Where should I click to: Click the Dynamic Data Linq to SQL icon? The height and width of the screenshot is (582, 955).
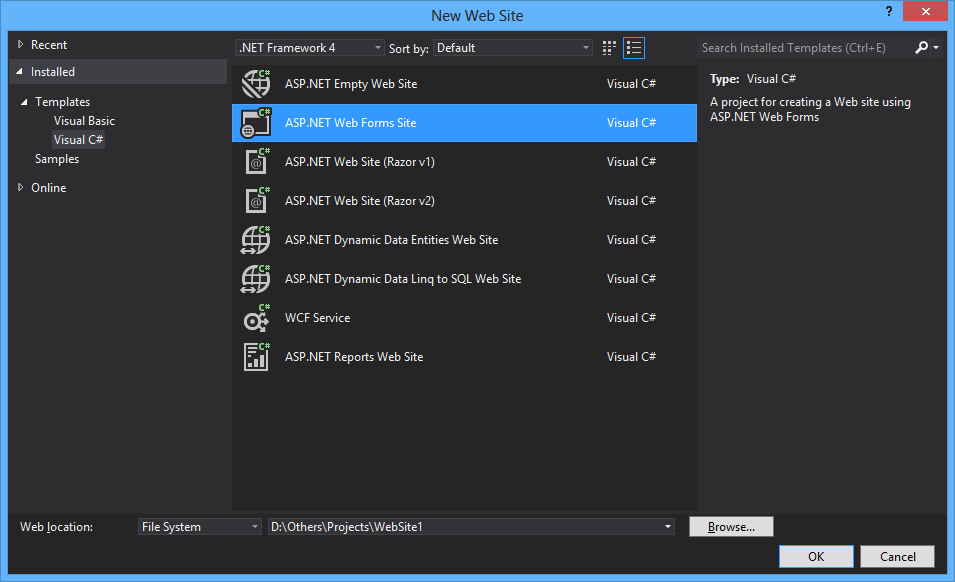256,279
